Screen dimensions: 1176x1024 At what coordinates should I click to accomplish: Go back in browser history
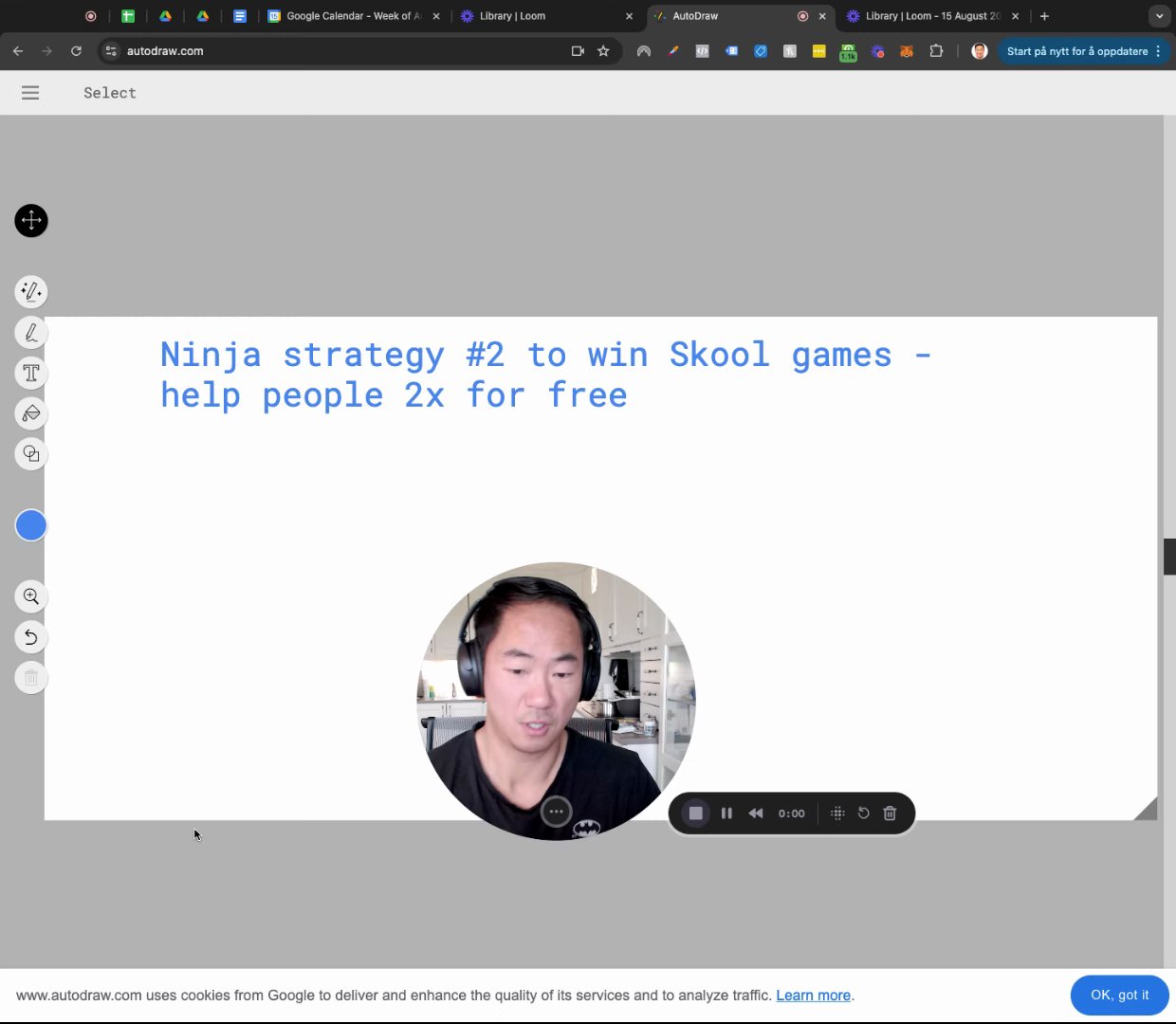18,51
